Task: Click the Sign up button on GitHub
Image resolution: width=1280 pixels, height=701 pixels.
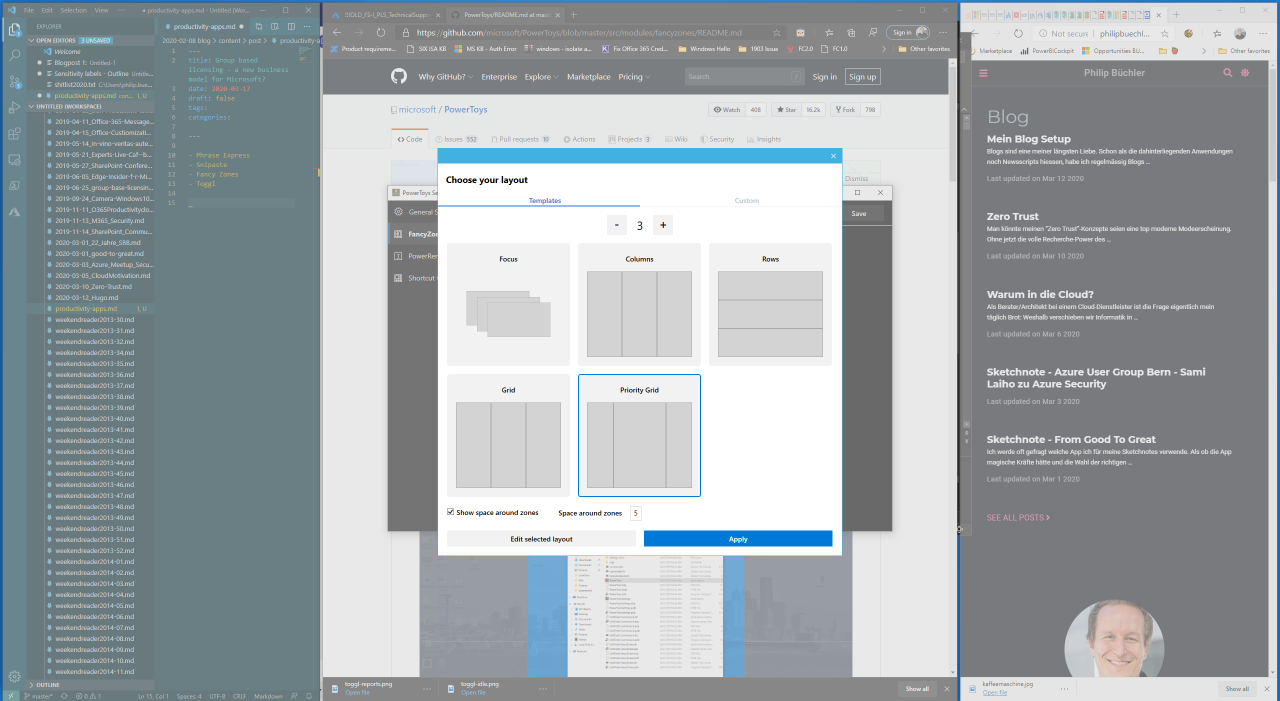Action: (862, 77)
